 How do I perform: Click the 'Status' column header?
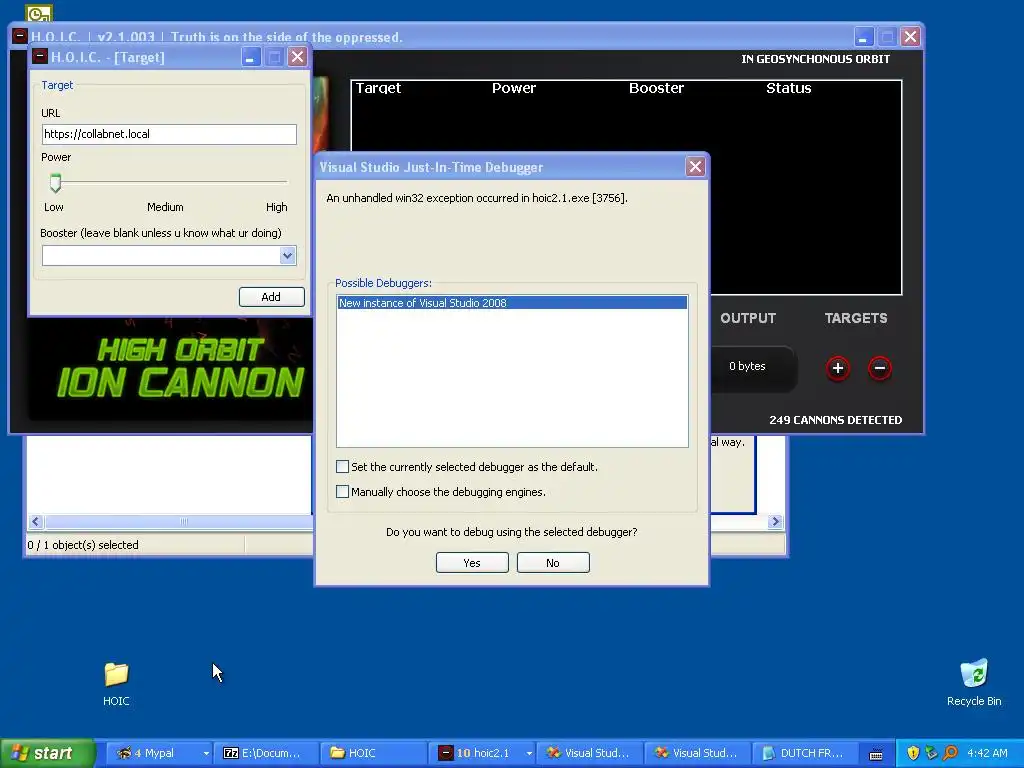click(788, 88)
